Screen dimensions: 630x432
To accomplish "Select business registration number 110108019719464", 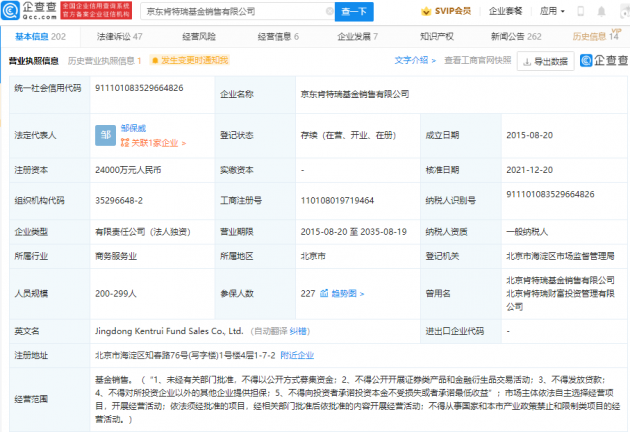I will click(x=337, y=200).
